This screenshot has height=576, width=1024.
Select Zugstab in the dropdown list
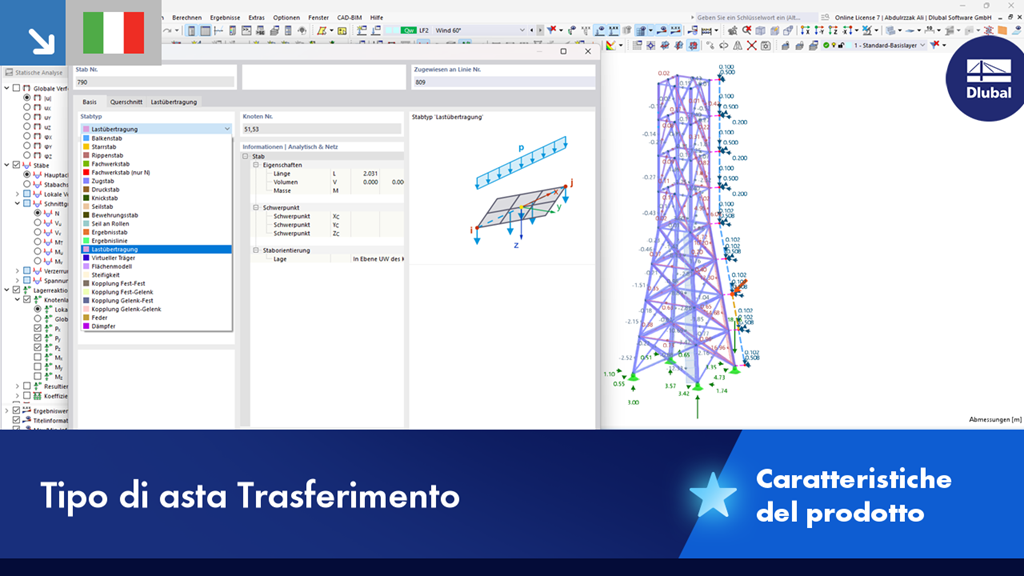click(x=156, y=181)
